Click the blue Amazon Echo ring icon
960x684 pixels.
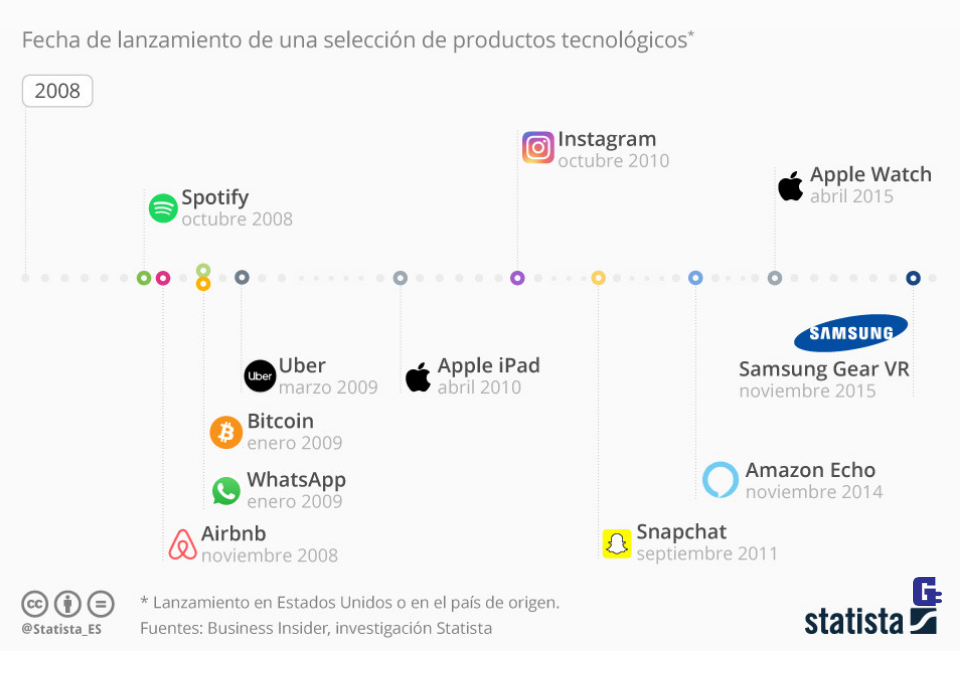[720, 480]
